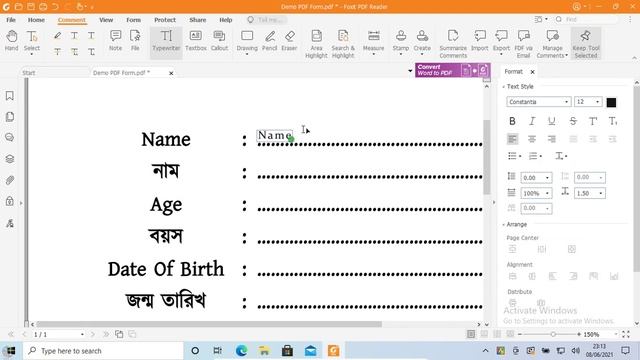Click the vertical document scrollbar

click(487, 157)
